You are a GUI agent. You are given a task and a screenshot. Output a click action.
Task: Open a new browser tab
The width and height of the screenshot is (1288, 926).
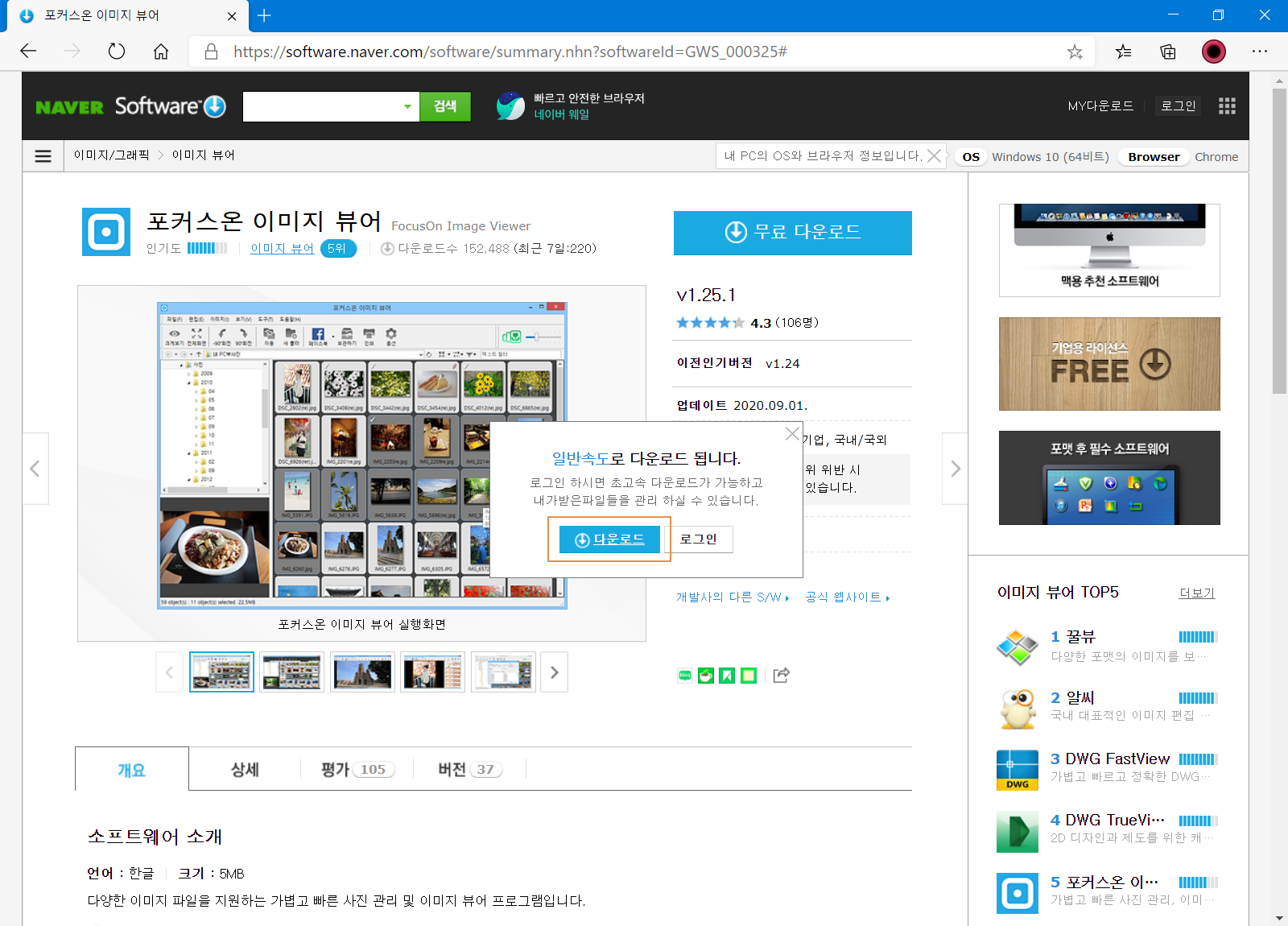click(264, 15)
